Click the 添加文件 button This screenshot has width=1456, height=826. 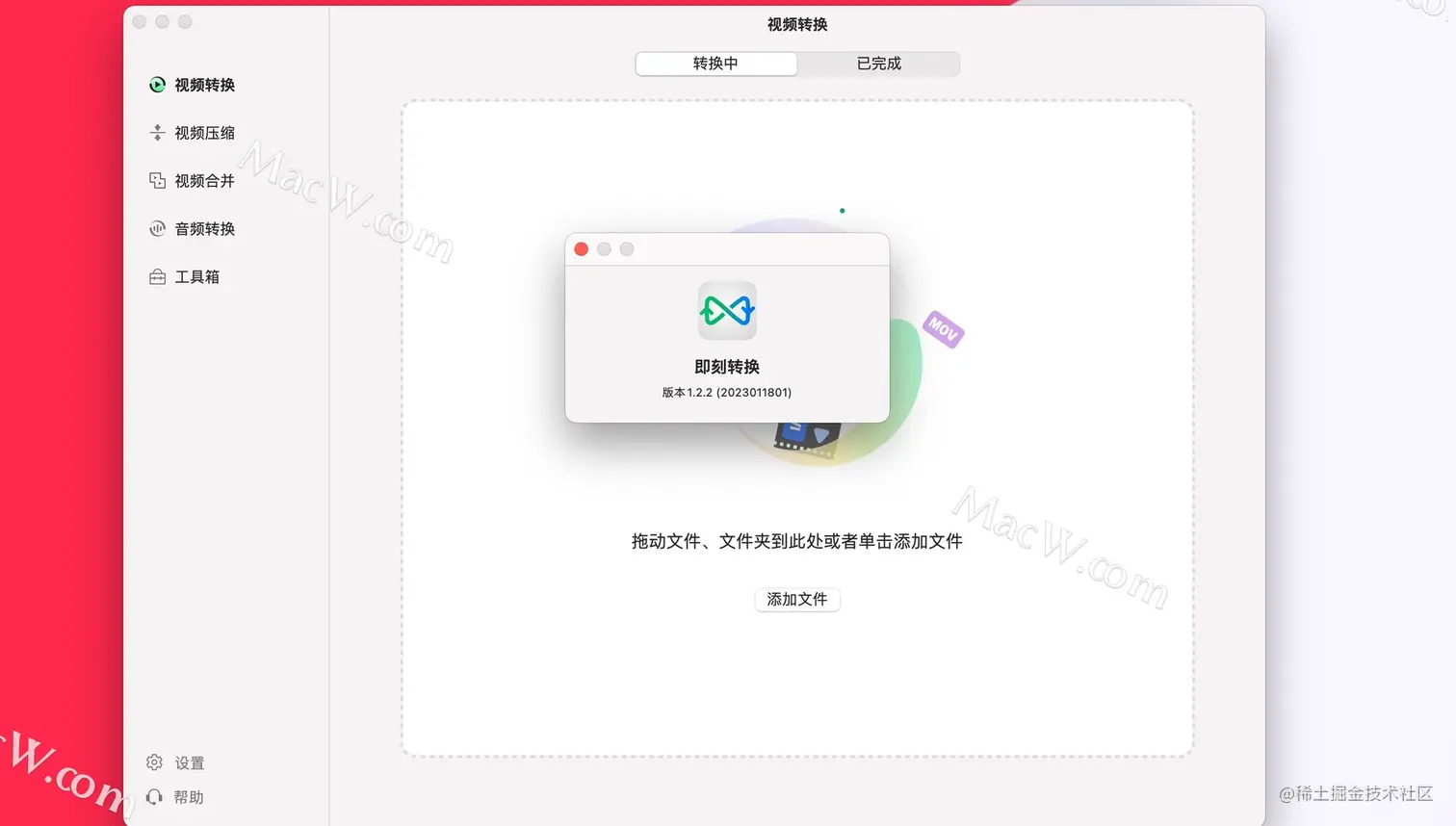(x=797, y=599)
